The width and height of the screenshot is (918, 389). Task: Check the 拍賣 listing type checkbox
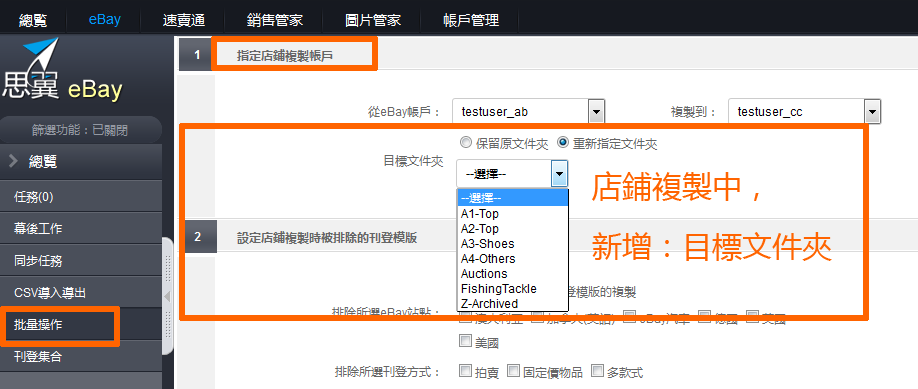pyautogui.click(x=465, y=370)
